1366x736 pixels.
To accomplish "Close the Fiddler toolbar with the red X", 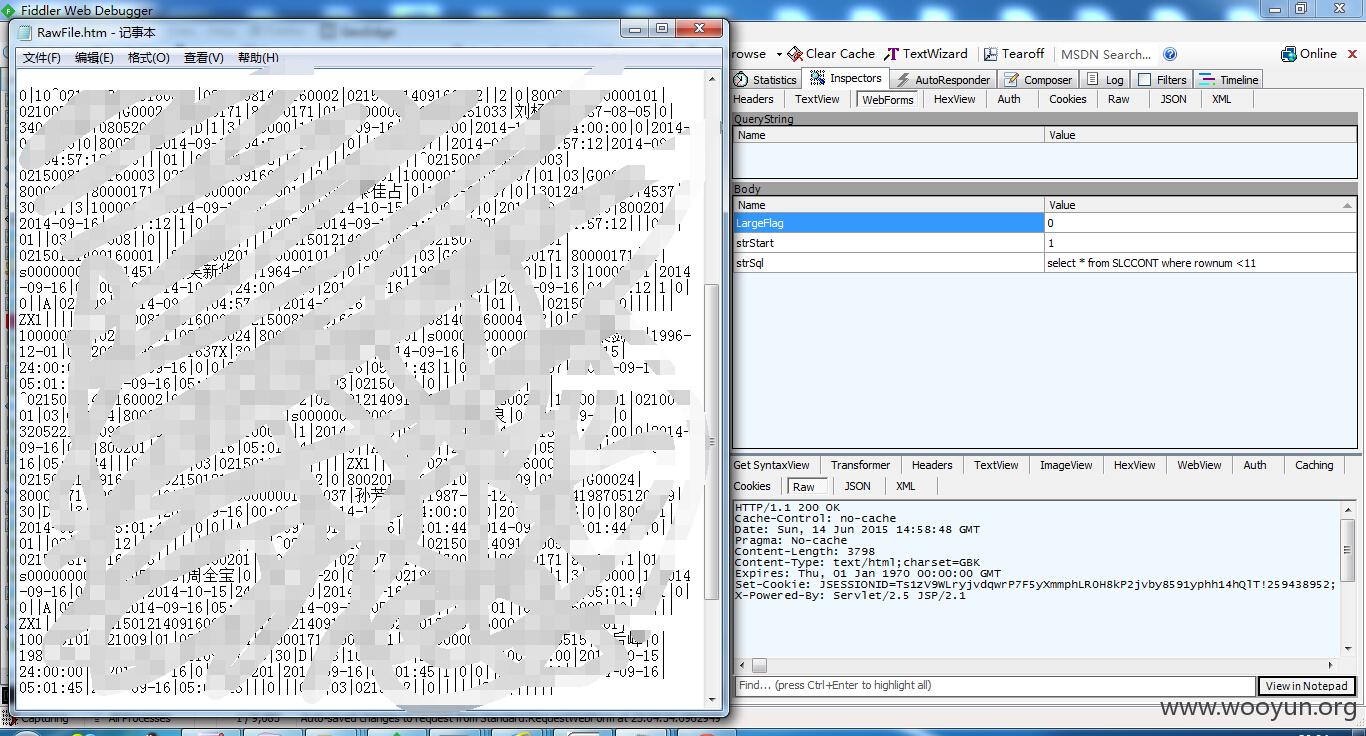I will pos(1352,54).
